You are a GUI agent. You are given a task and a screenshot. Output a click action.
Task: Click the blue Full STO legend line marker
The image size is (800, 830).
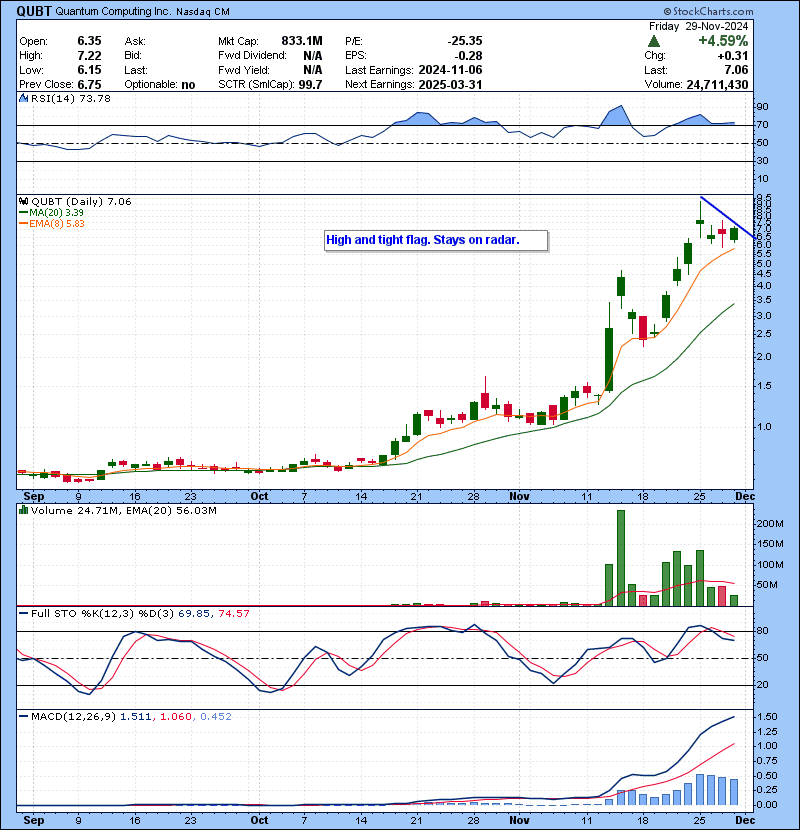[23, 614]
